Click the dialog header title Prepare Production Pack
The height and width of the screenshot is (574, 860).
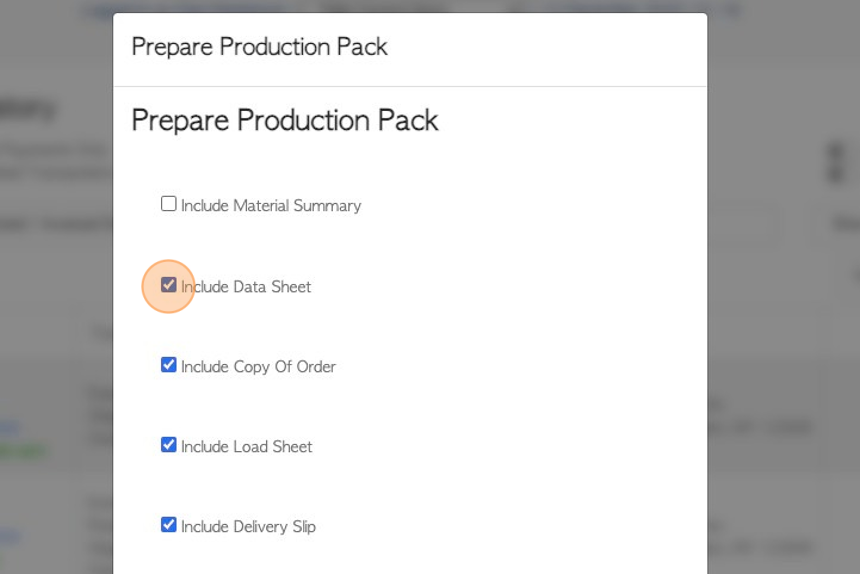coord(259,47)
